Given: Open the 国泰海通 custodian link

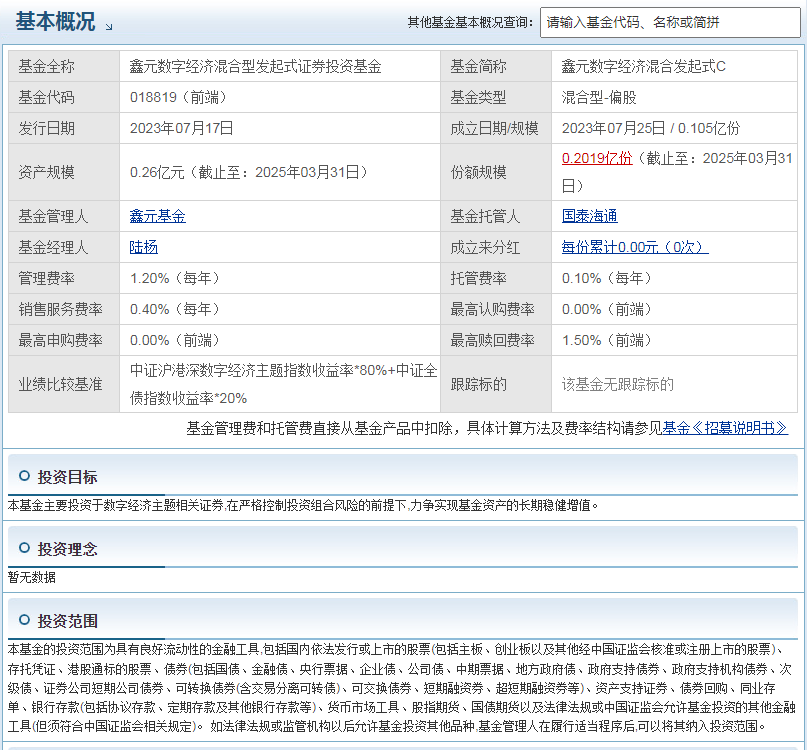Looking at the screenshot, I should tap(589, 216).
